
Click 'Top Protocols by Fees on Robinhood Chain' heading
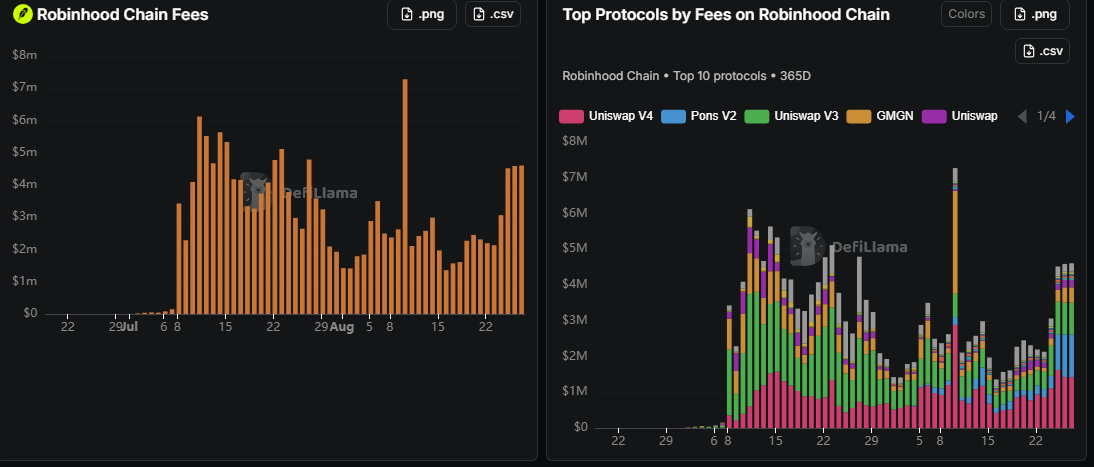726,14
